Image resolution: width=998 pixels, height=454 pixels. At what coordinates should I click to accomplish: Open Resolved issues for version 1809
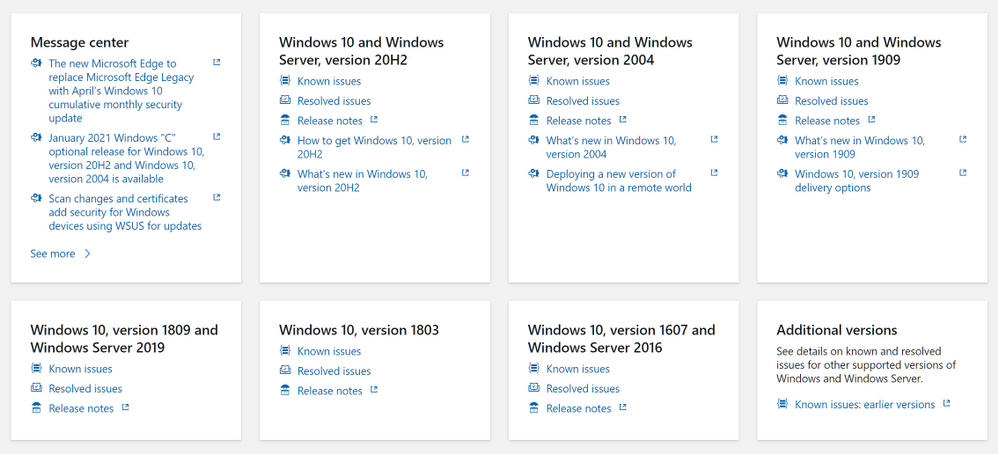click(x=86, y=389)
